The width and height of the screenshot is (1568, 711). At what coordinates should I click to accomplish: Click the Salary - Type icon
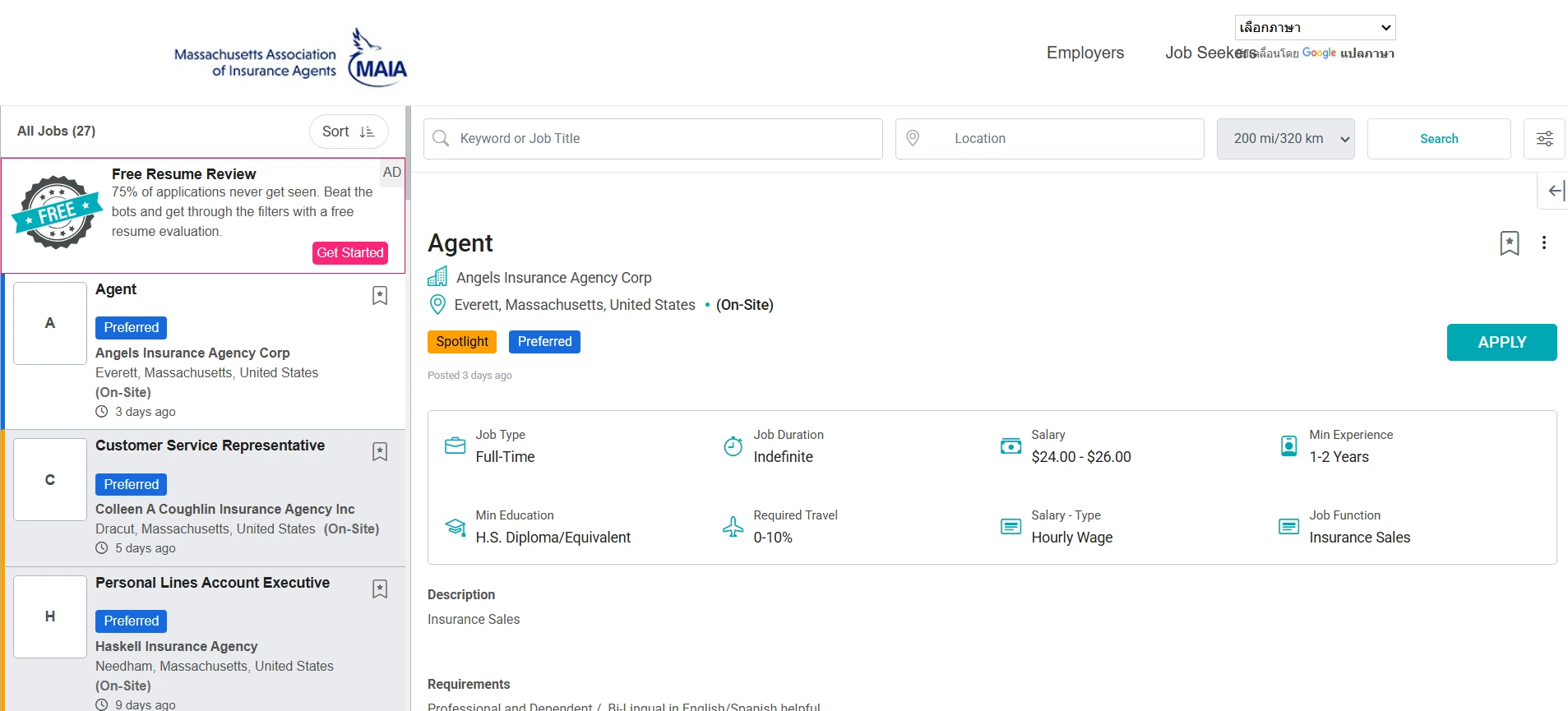point(1011,526)
